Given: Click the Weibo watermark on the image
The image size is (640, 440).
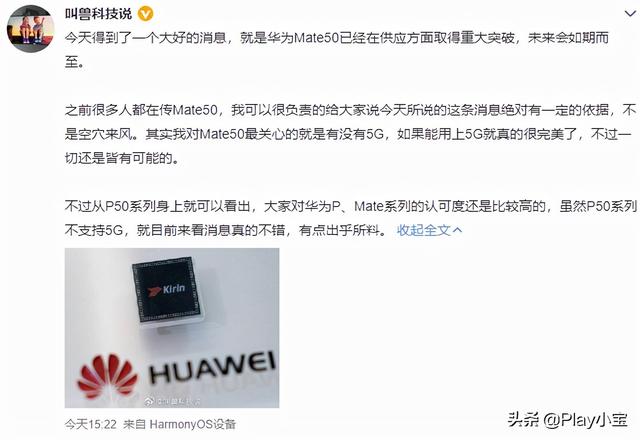Looking at the screenshot, I should (x=172, y=401).
